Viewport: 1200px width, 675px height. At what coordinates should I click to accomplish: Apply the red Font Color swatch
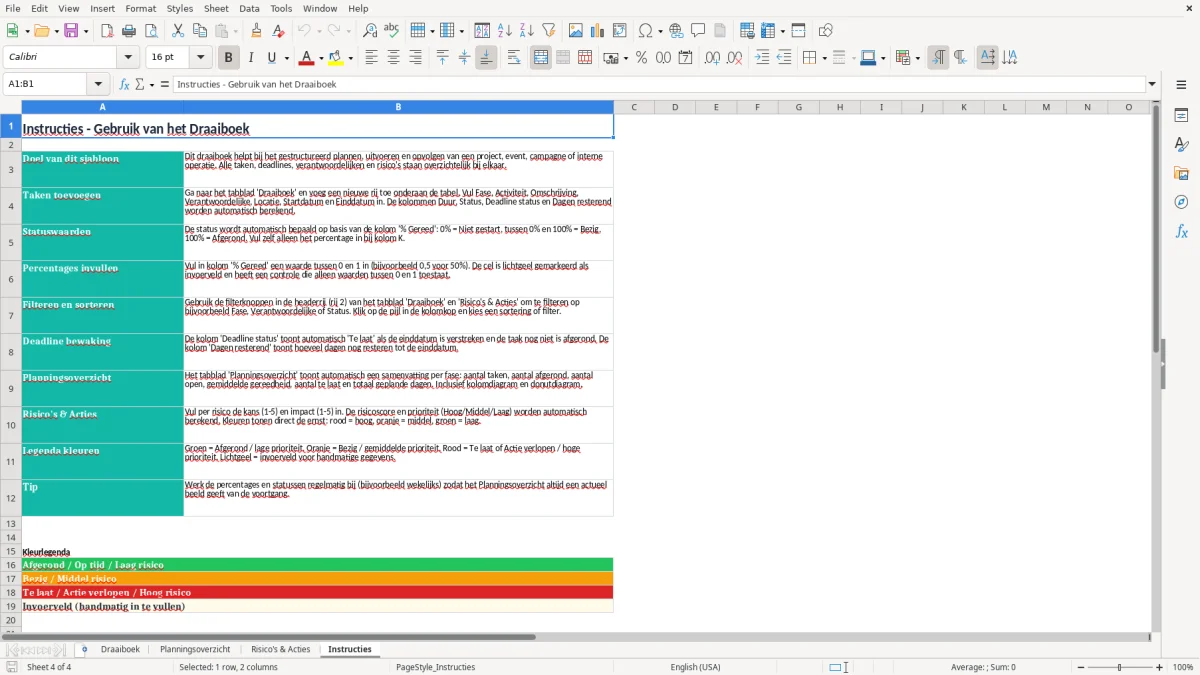click(x=307, y=58)
